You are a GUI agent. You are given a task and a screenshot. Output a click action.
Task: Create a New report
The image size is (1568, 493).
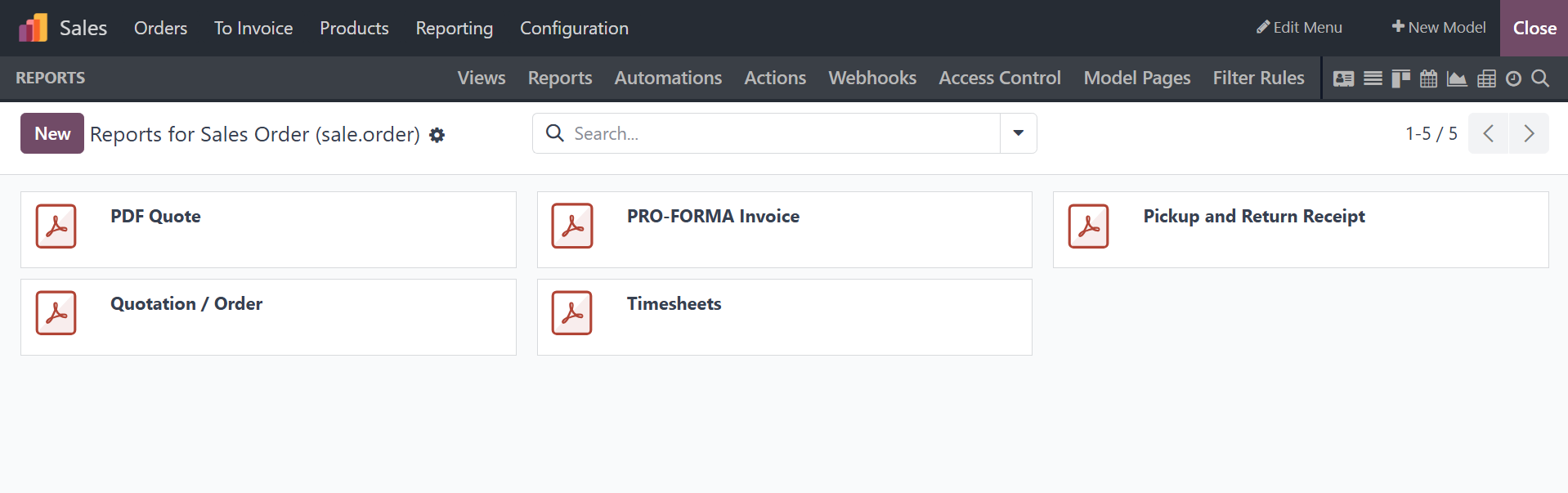click(x=52, y=133)
